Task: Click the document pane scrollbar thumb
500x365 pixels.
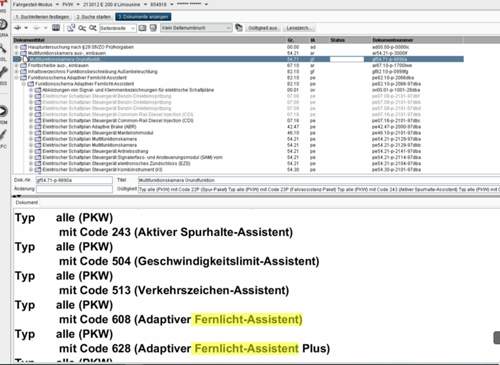Action: [497, 338]
